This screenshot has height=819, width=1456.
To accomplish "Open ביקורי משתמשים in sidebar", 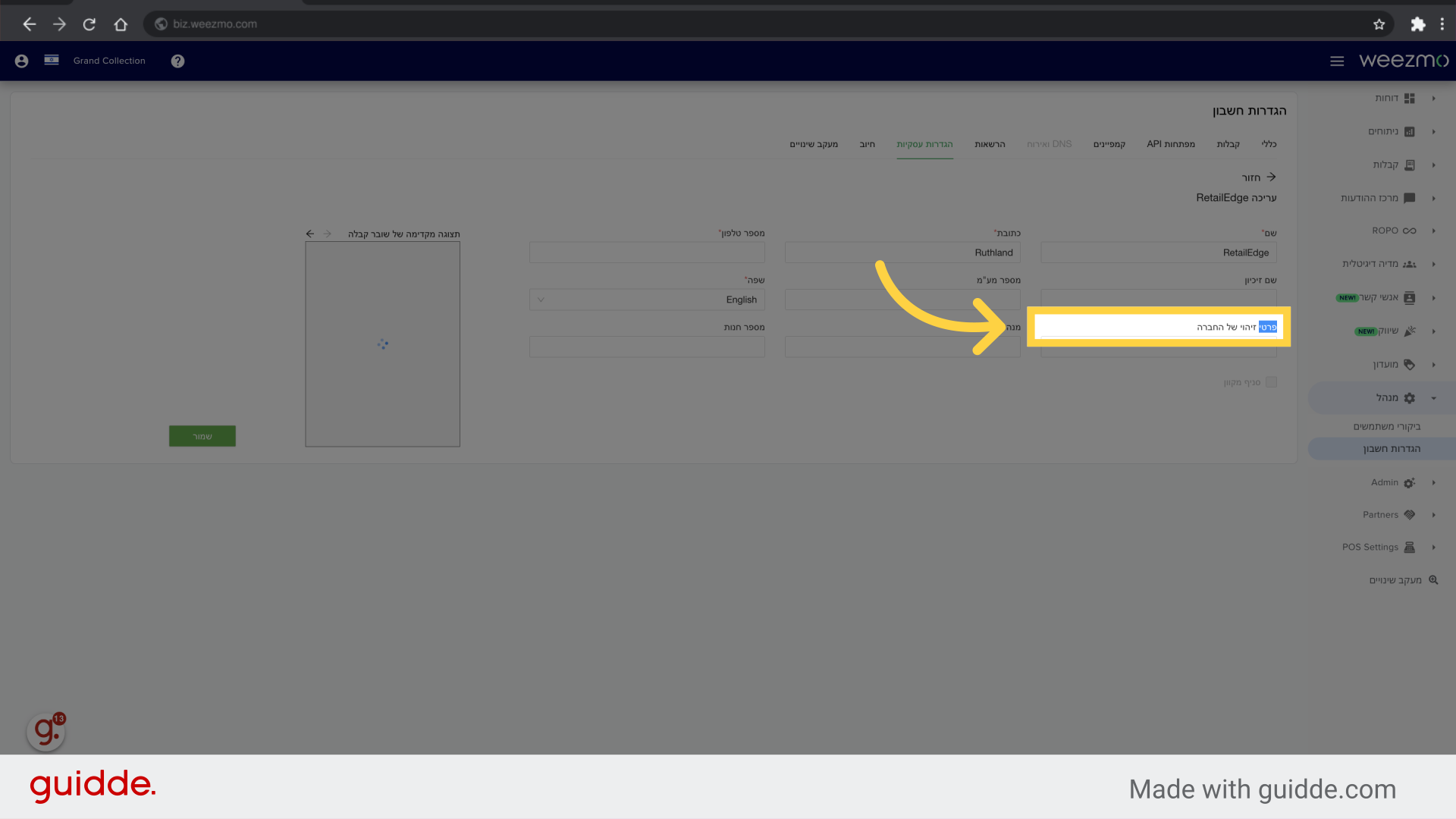I will (1387, 427).
